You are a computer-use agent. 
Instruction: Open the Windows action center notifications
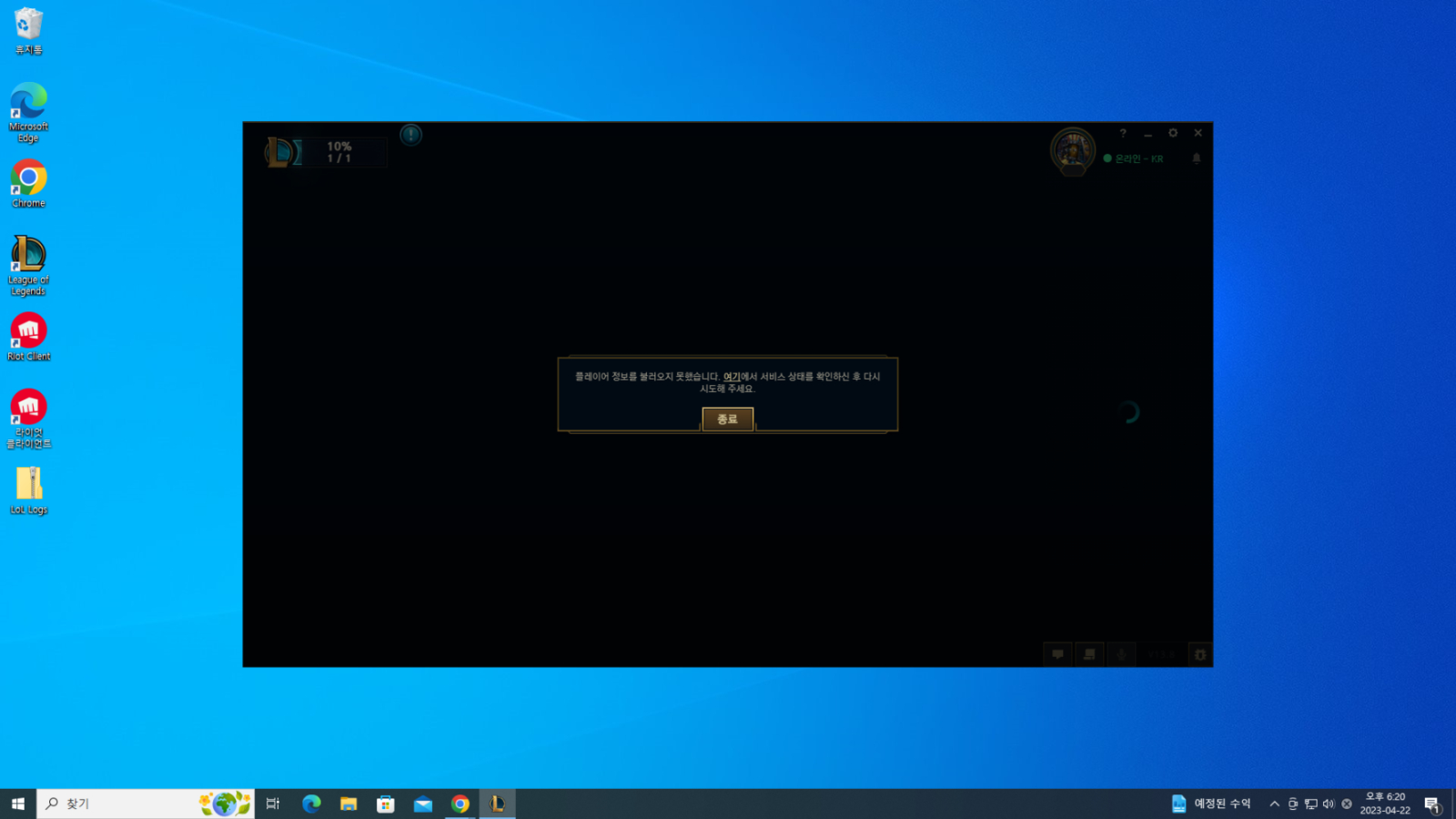pos(1431,804)
